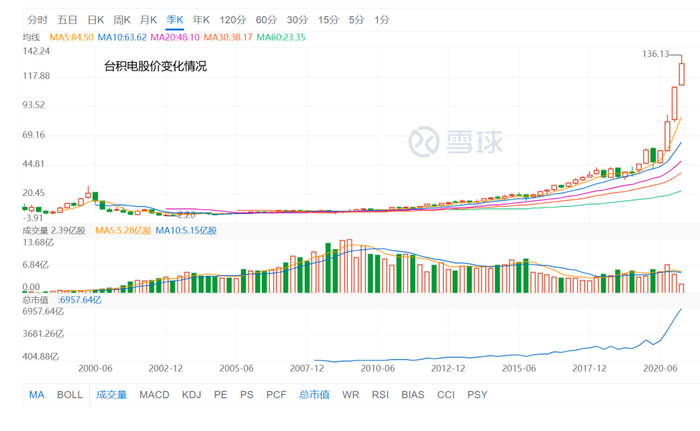Image resolution: width=700 pixels, height=431 pixels.
Task: Toggle the 总市值 market cap indicator
Action: tap(314, 395)
